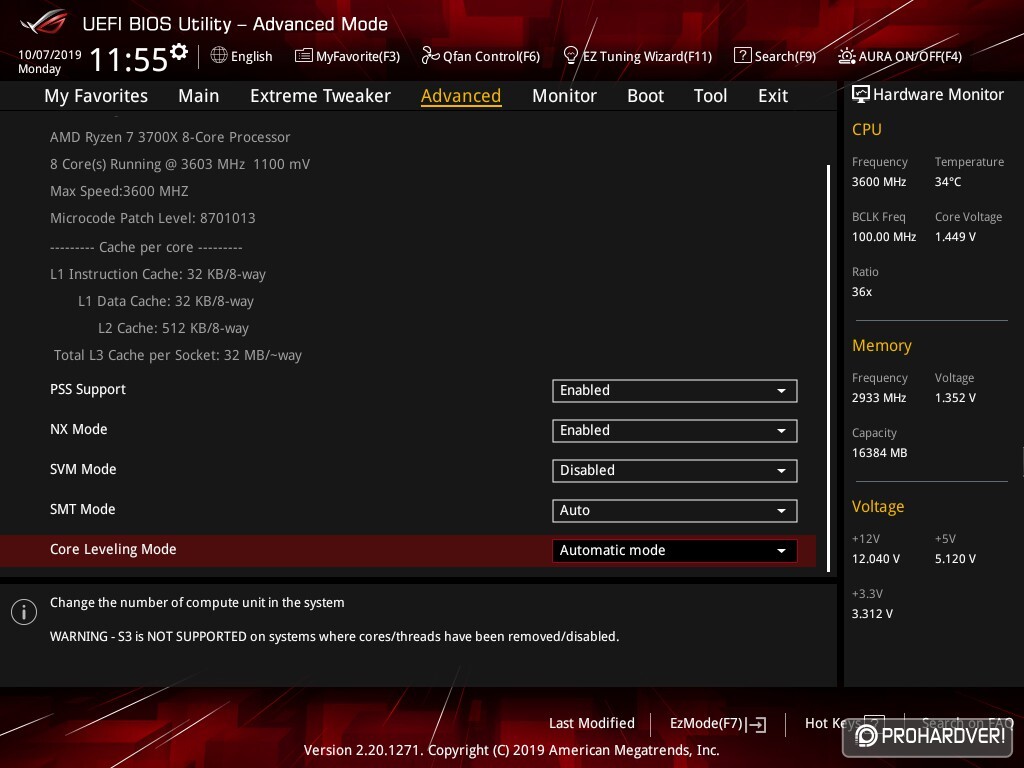Viewport: 1024px width, 768px height.
Task: Click the MyFavorite list icon
Action: point(304,56)
